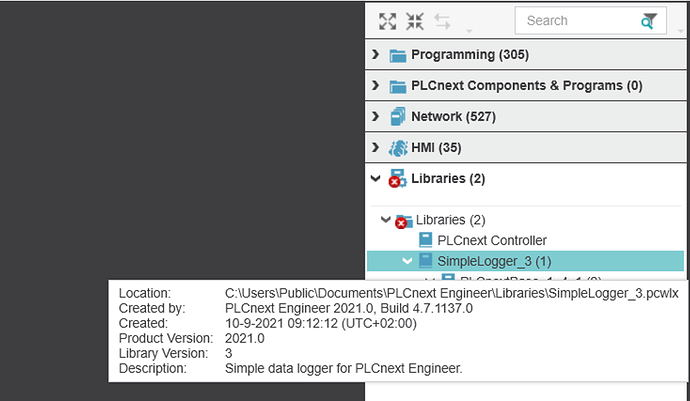Screen dimensions: 690x401
Task: Click the search filter funnel icon
Action: coord(649,21)
